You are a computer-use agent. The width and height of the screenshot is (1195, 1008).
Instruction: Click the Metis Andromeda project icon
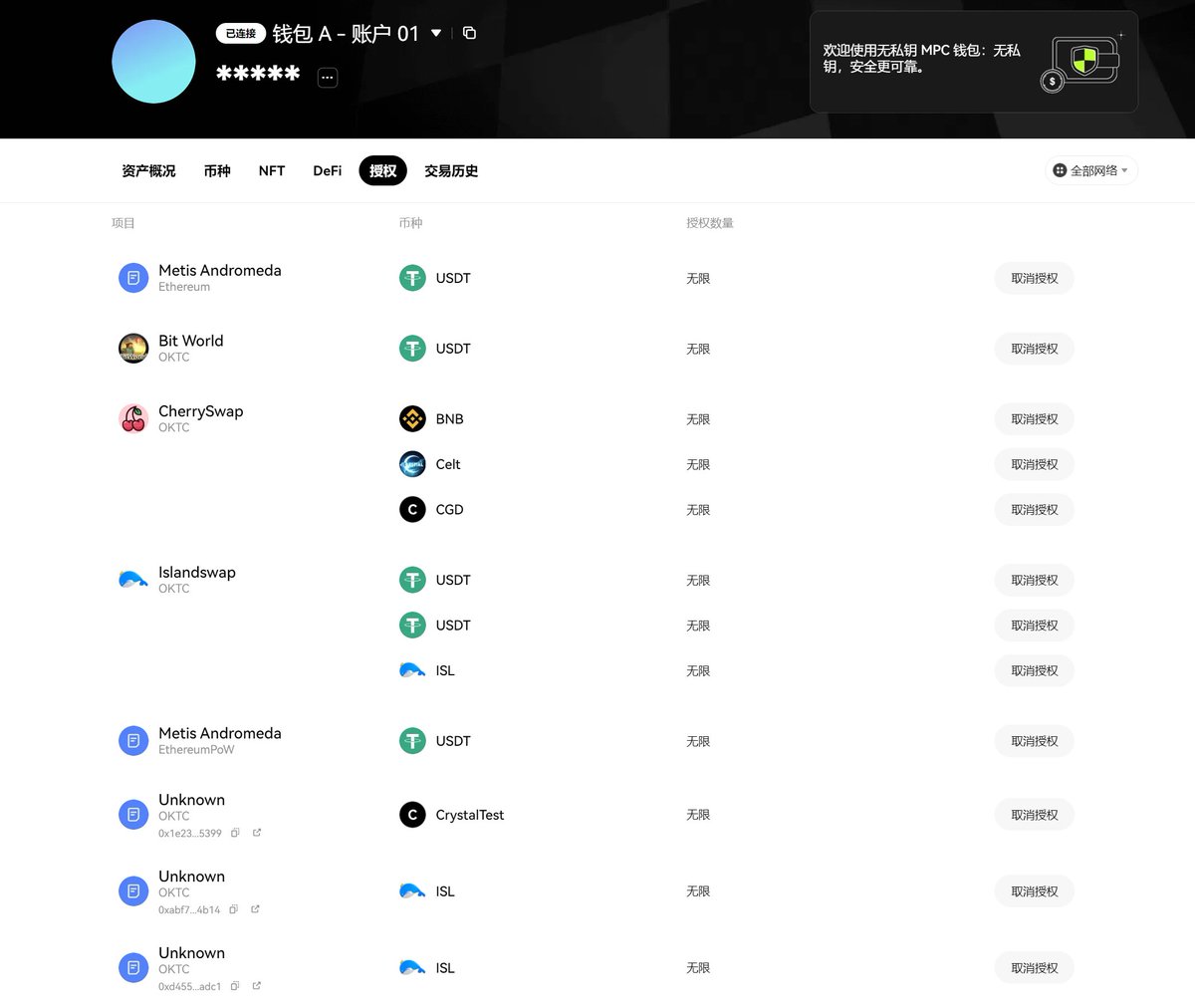pos(132,277)
